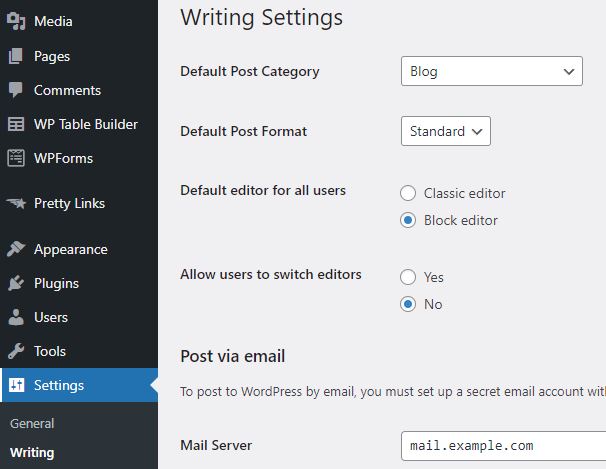The image size is (606, 469).
Task: Click the WPForms icon
Action: click(16, 158)
